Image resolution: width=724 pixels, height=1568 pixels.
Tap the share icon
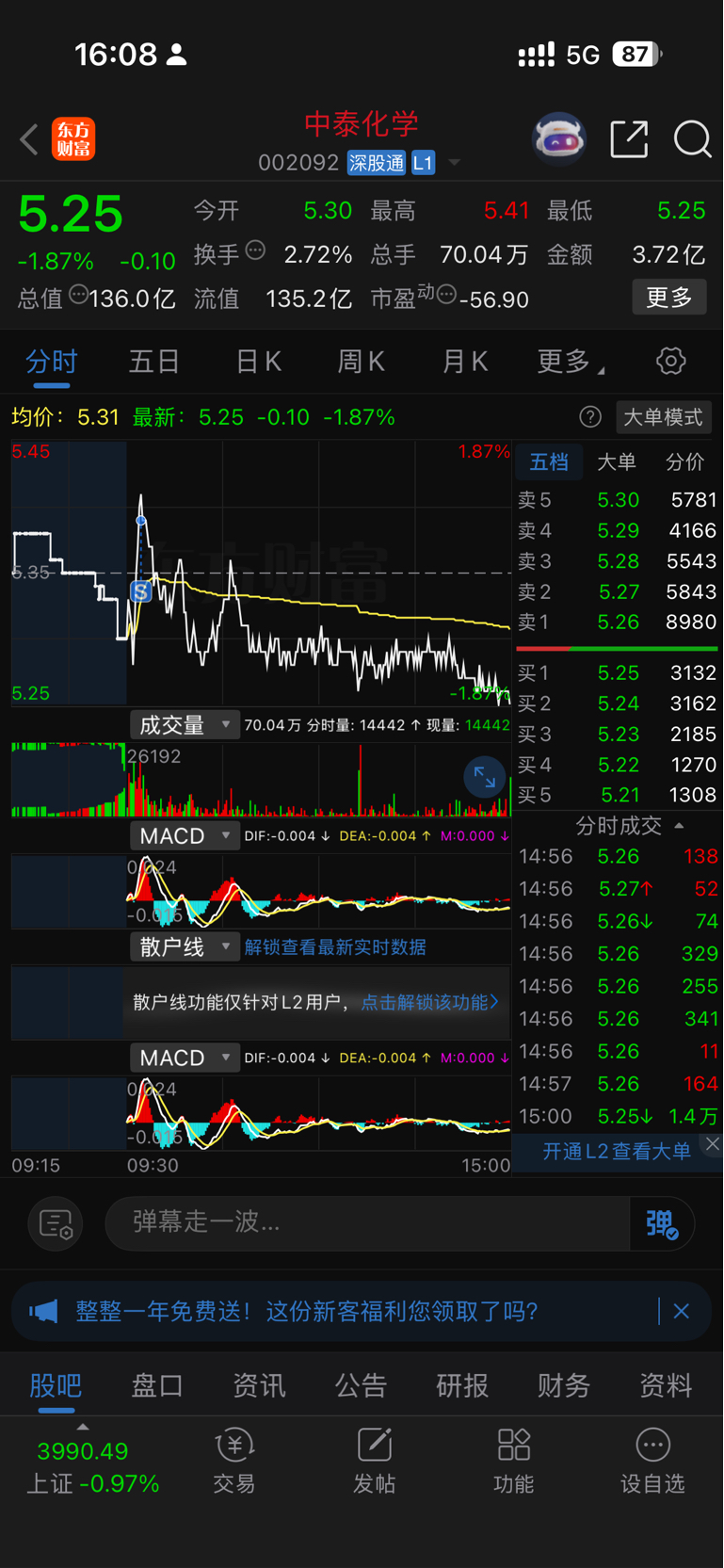(x=629, y=139)
